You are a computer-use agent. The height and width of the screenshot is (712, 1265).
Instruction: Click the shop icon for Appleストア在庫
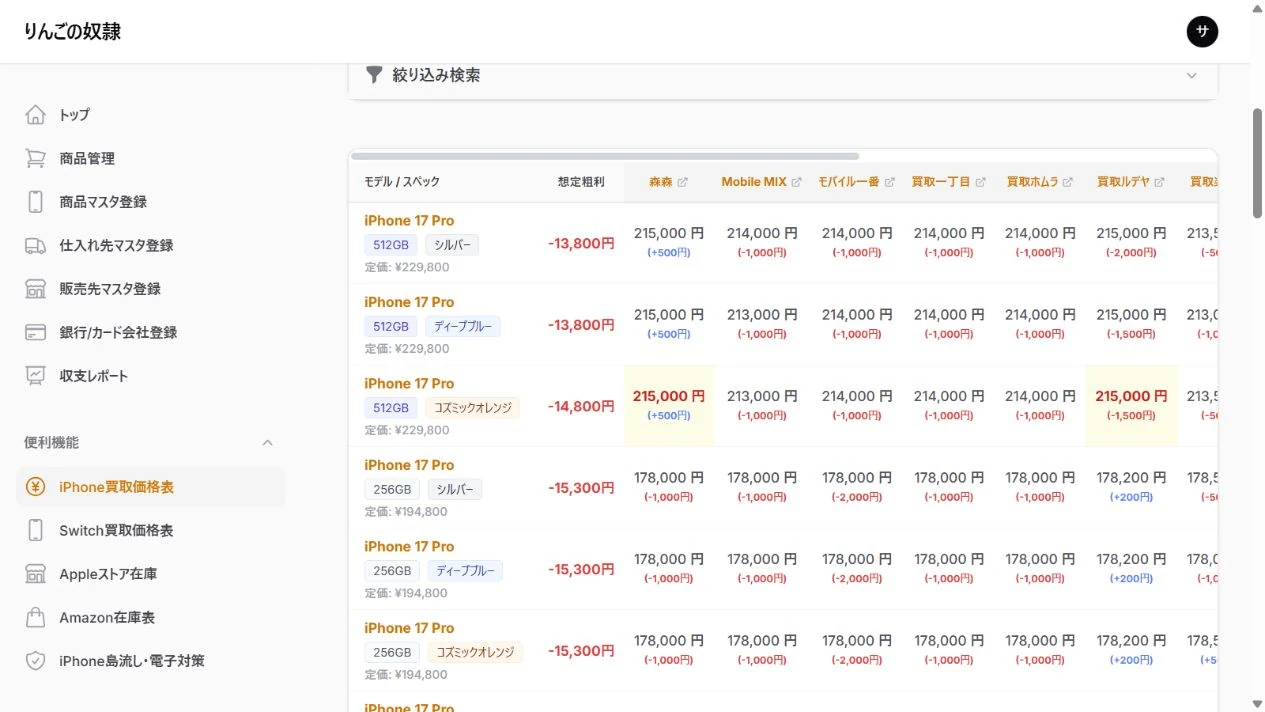[x=36, y=574]
